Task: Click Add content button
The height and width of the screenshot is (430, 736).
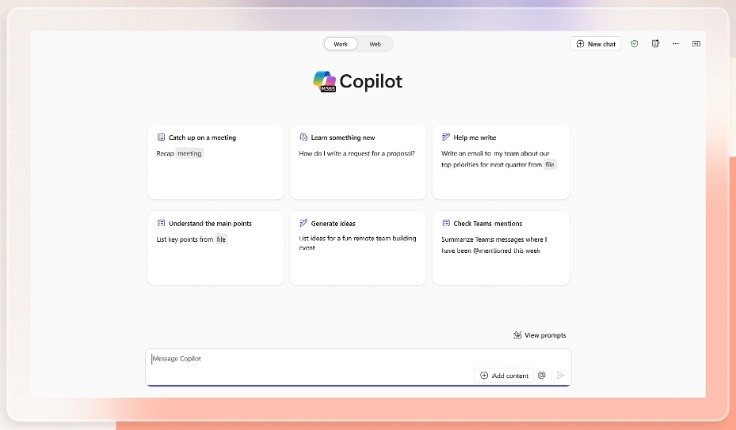Action: (x=504, y=376)
